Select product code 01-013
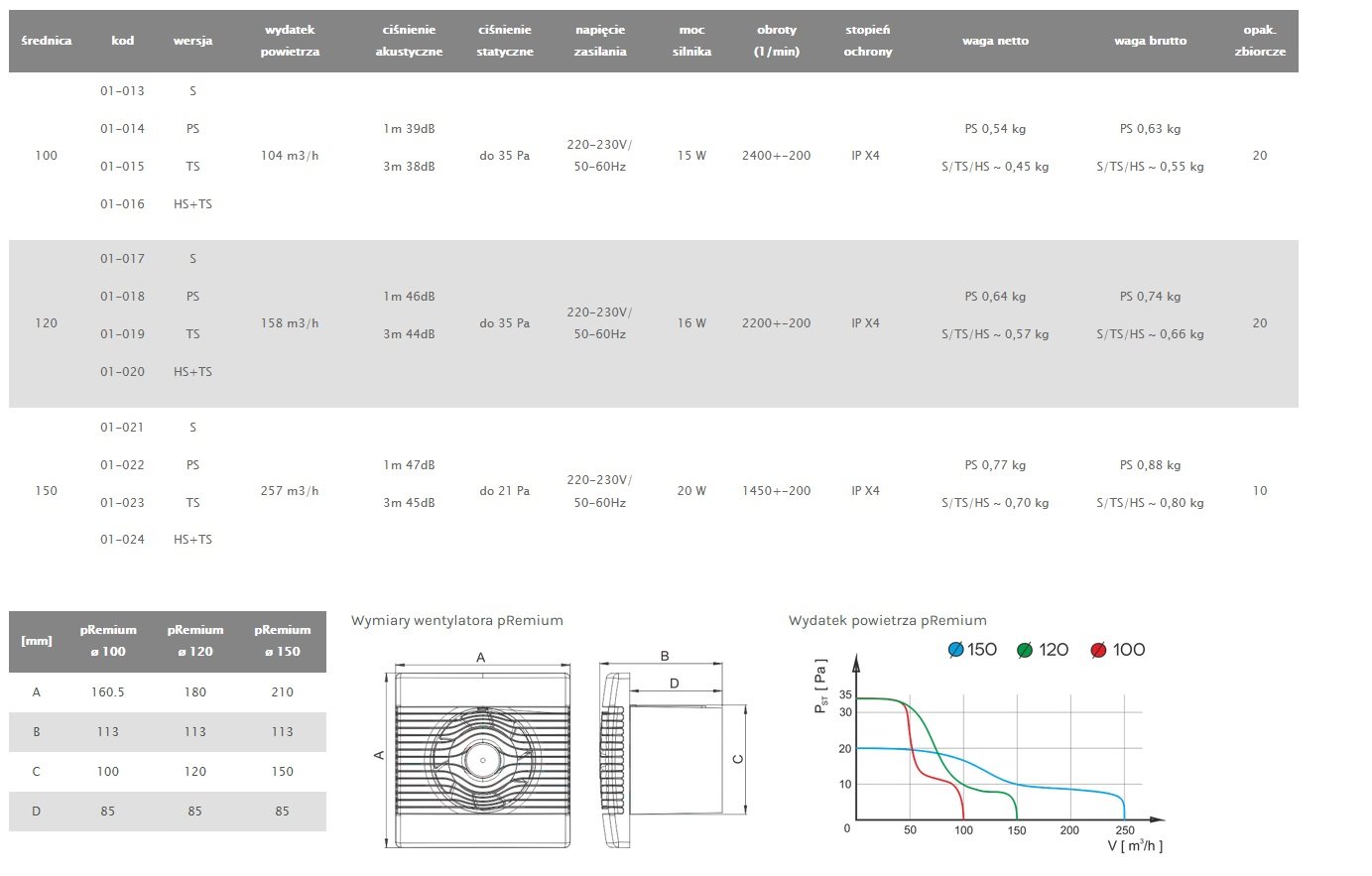 [122, 91]
